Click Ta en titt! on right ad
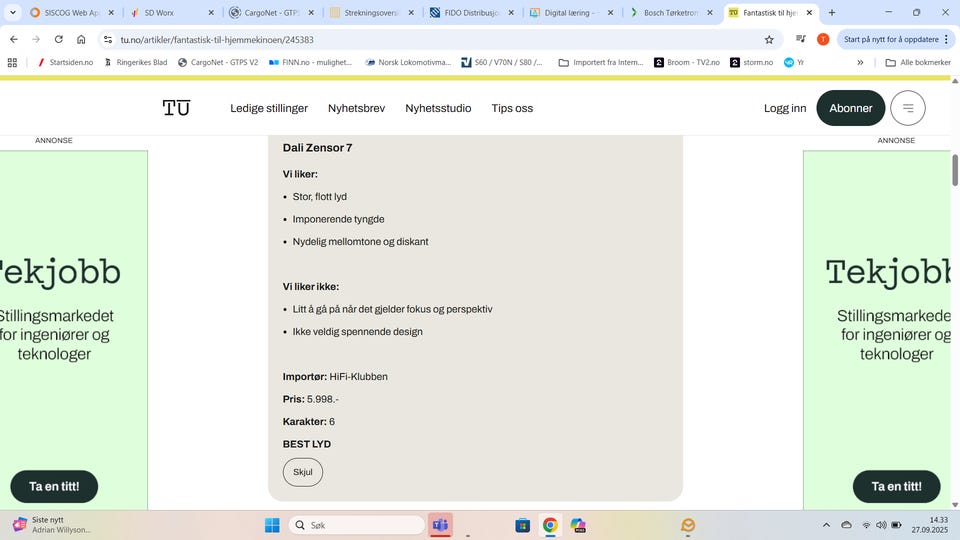Screen dimensions: 960x540 tap(896, 487)
